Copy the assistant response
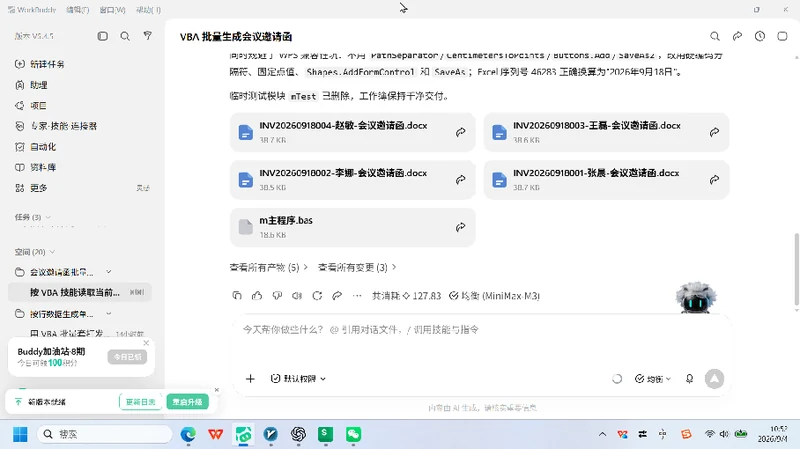Image resolution: width=800 pixels, height=449 pixels. click(237, 295)
